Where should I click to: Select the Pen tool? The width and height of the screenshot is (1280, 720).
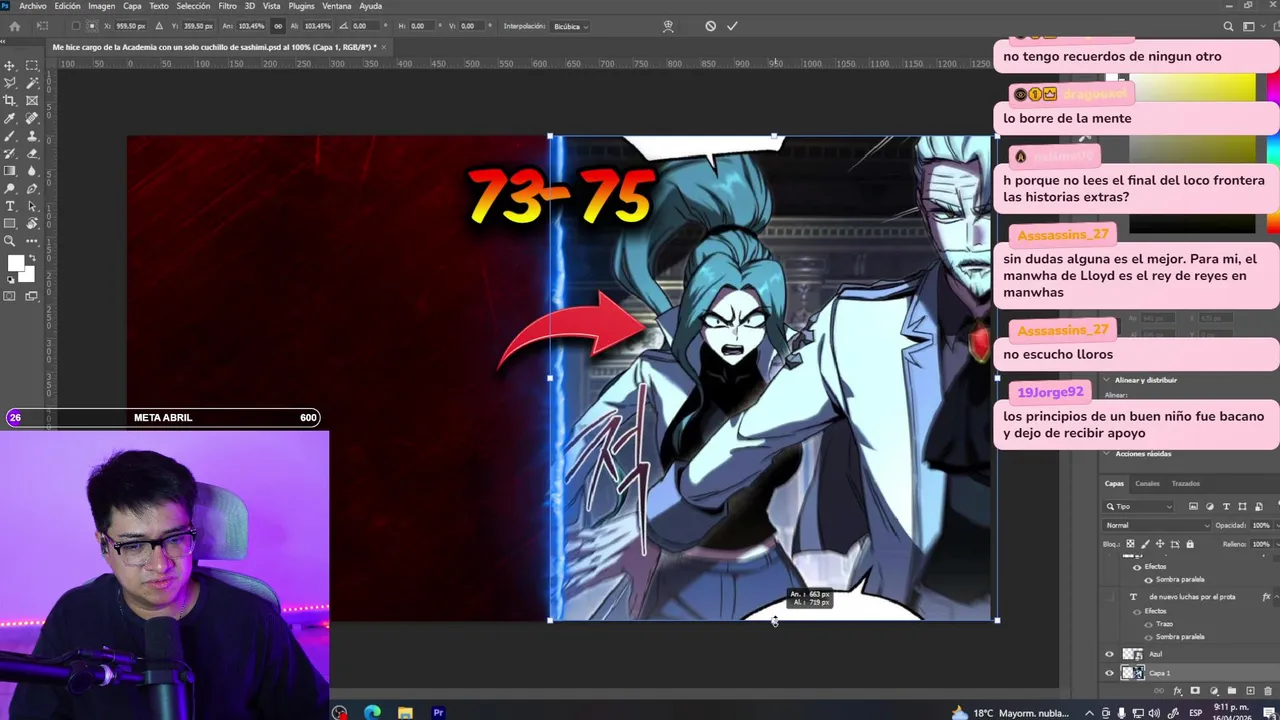pos(32,188)
